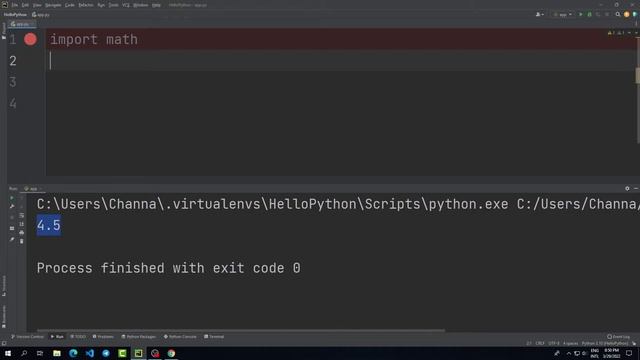Click the teal JetBrains toolbox icon
This screenshot has width=640, height=360.
coord(635,15)
